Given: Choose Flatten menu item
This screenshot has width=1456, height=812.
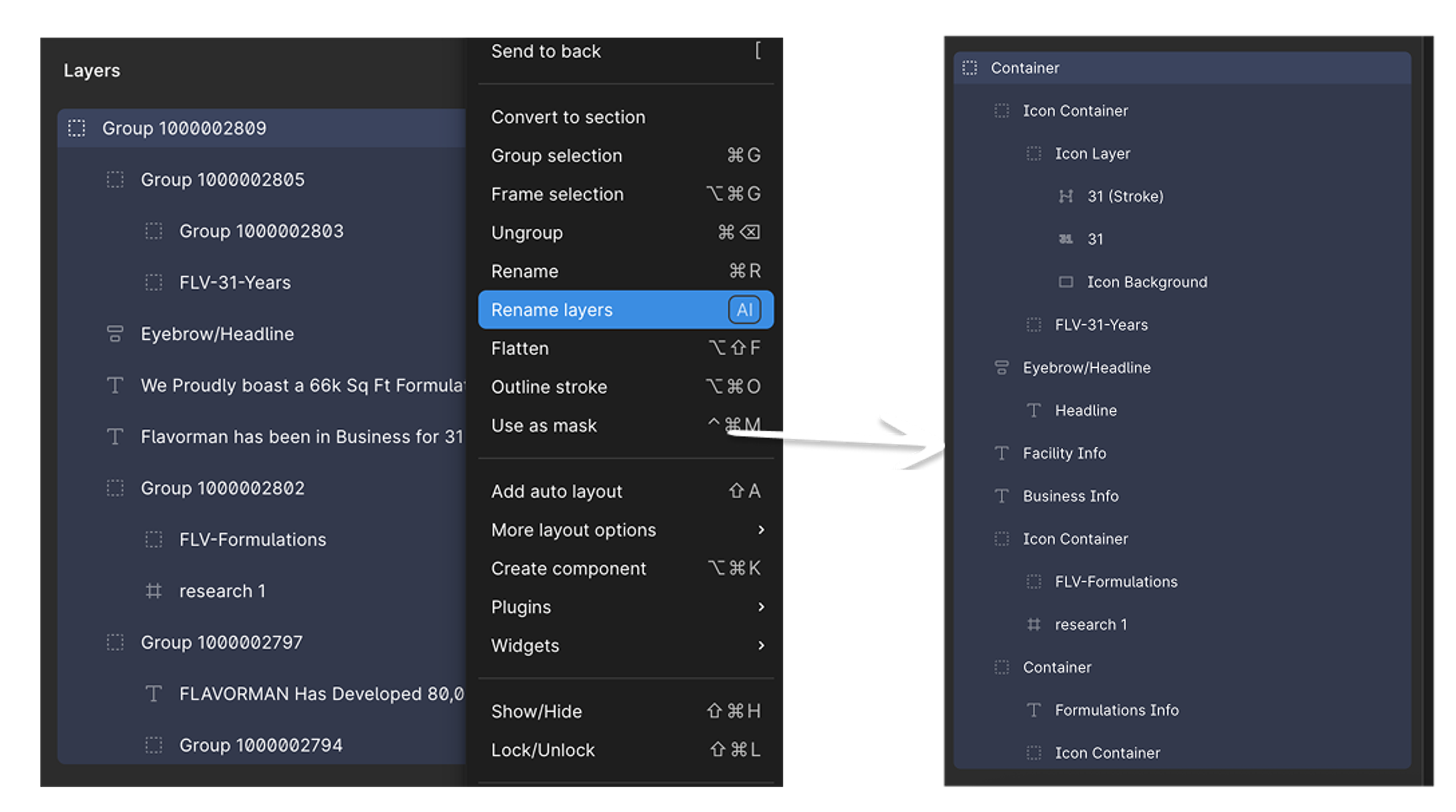Looking at the screenshot, I should coord(626,348).
